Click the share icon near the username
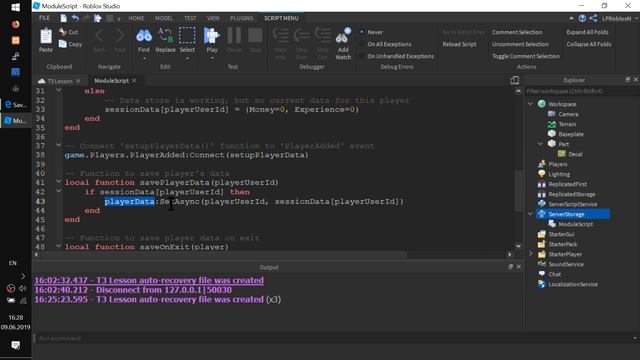 (x=593, y=18)
